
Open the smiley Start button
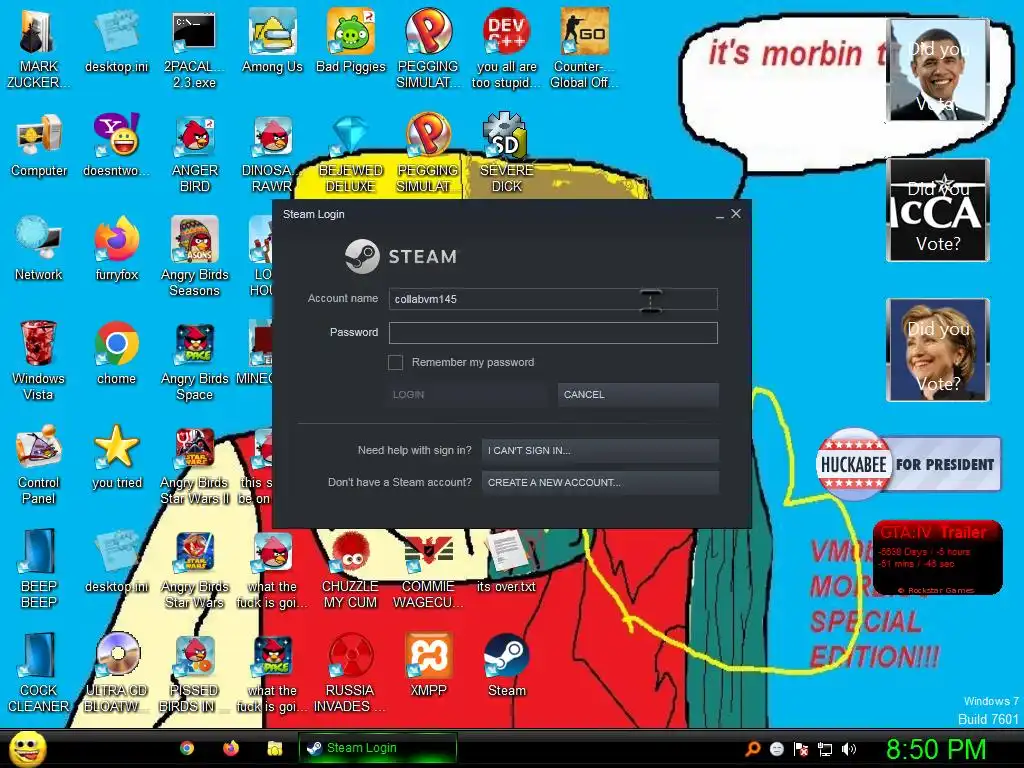click(27, 748)
